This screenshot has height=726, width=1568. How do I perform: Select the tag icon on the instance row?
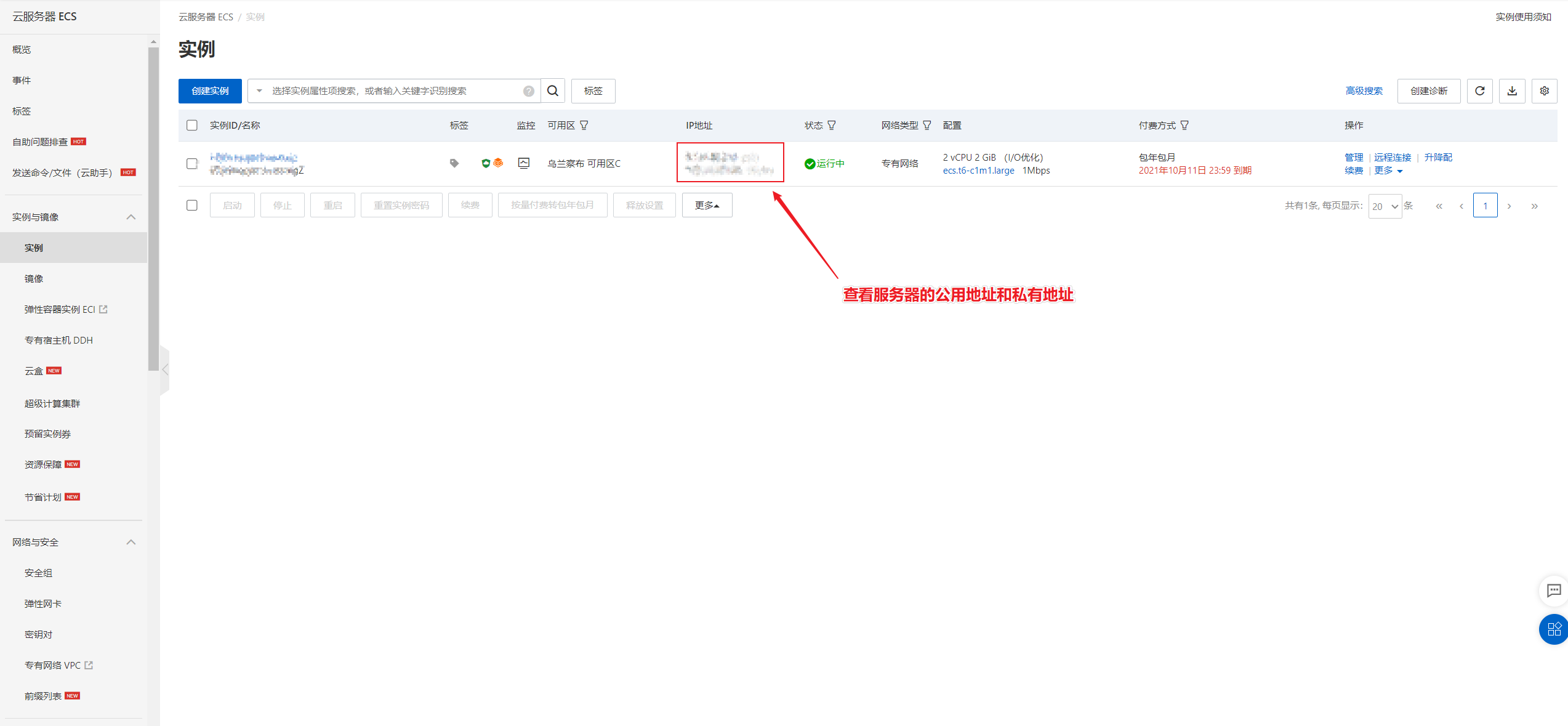[454, 163]
